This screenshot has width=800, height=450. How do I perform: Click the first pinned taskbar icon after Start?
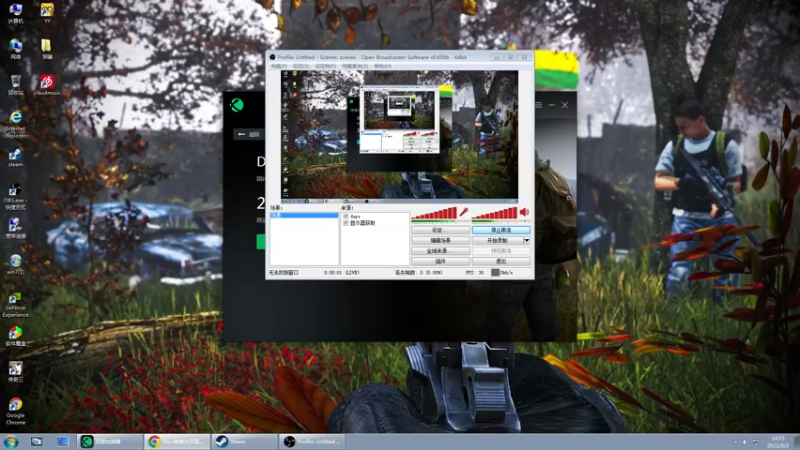click(x=36, y=442)
